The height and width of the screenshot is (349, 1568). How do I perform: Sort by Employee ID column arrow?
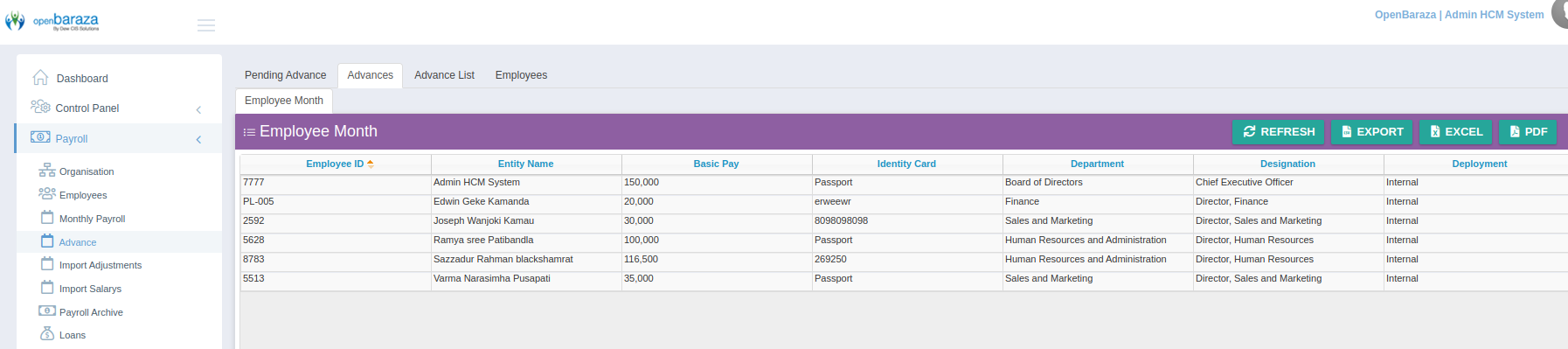371,164
